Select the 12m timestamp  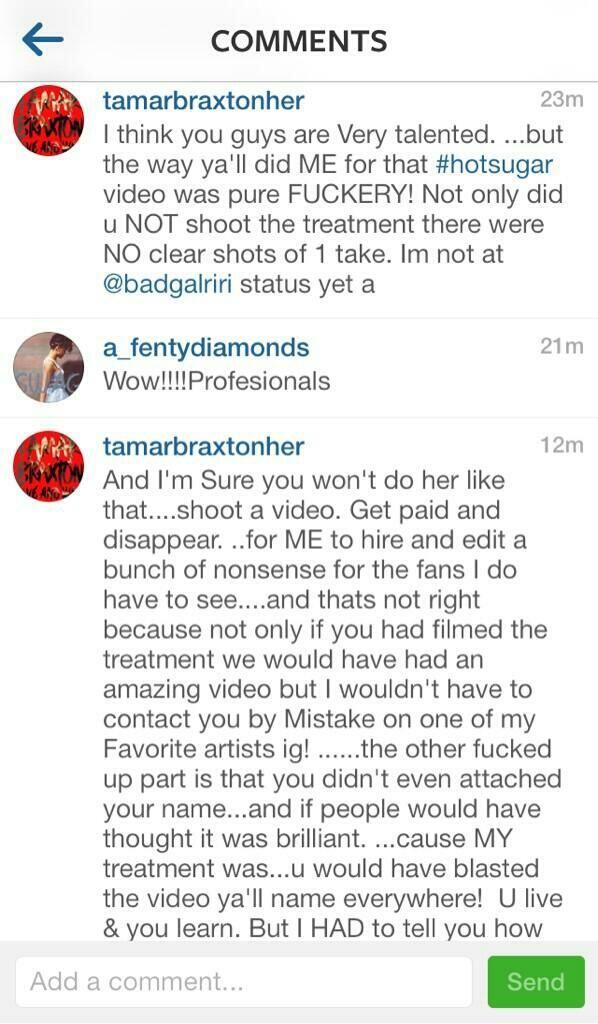tap(561, 445)
